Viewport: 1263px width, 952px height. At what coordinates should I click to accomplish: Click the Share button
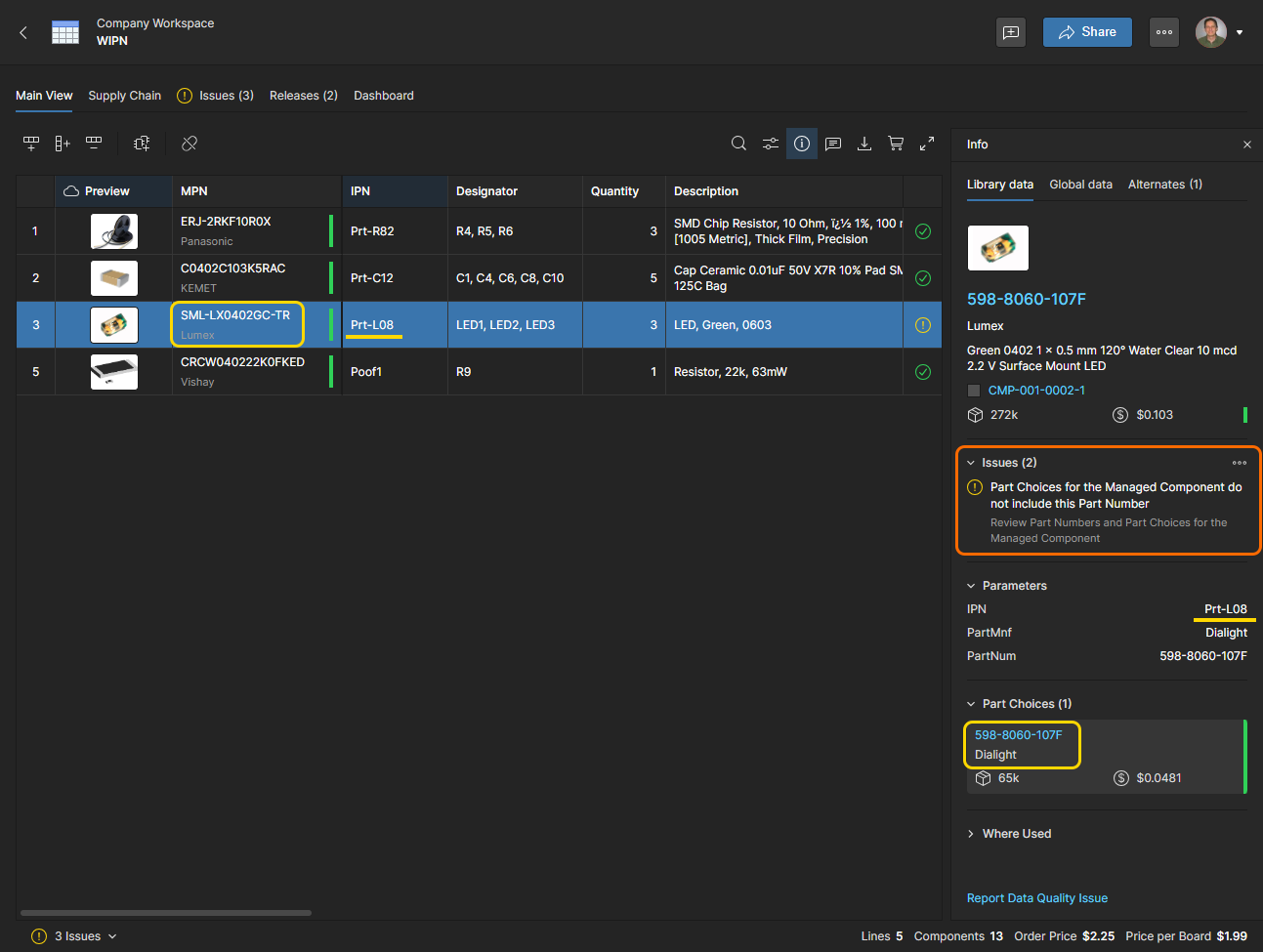pos(1087,32)
